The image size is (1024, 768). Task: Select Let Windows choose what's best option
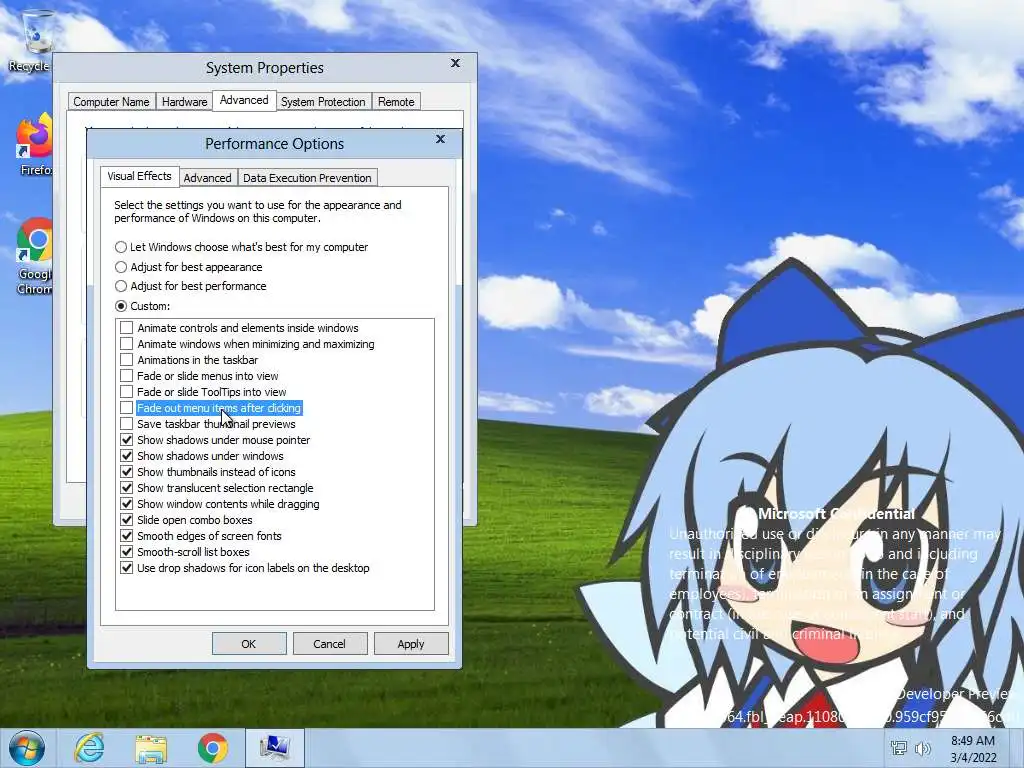(x=121, y=247)
